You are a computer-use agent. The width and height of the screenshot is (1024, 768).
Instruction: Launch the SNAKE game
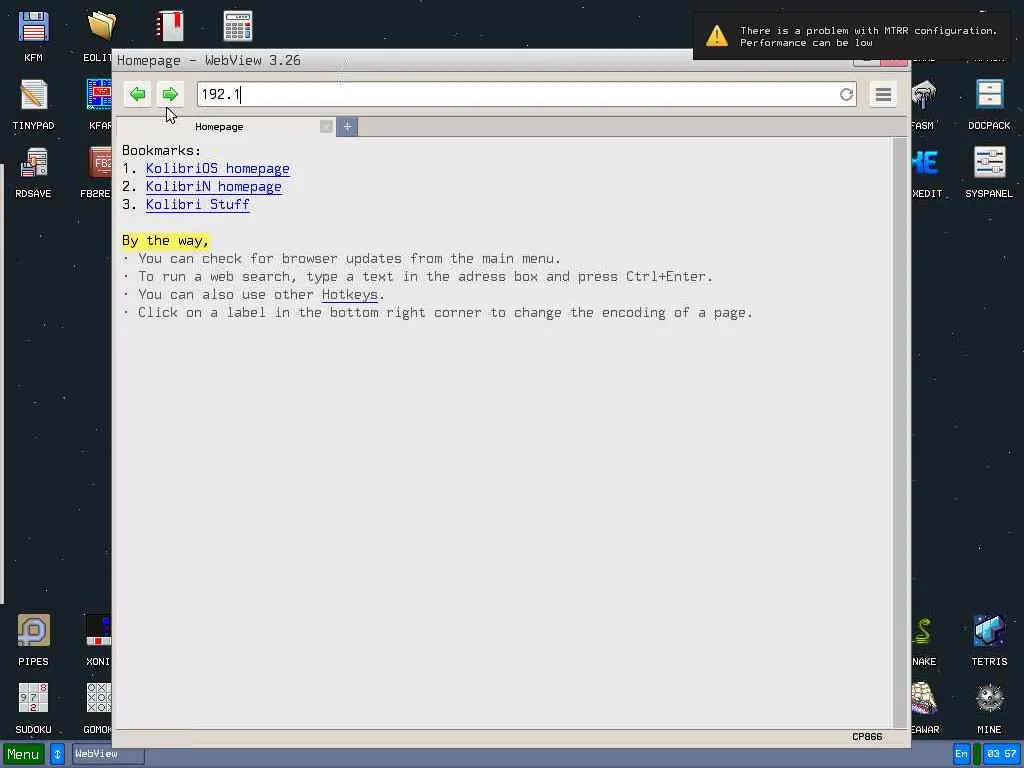923,640
